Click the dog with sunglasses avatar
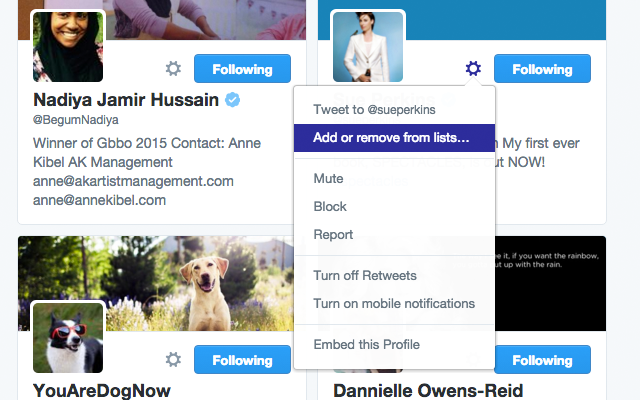Image resolution: width=640 pixels, height=400 pixels. coord(68,337)
